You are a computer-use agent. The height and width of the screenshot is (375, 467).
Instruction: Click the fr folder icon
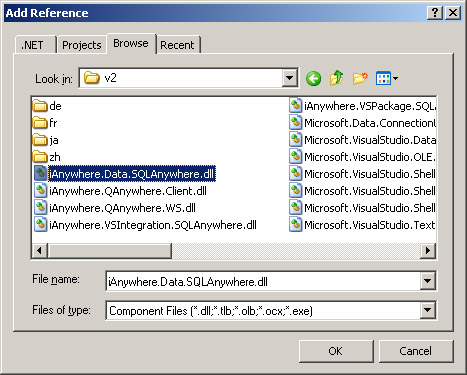[40, 123]
